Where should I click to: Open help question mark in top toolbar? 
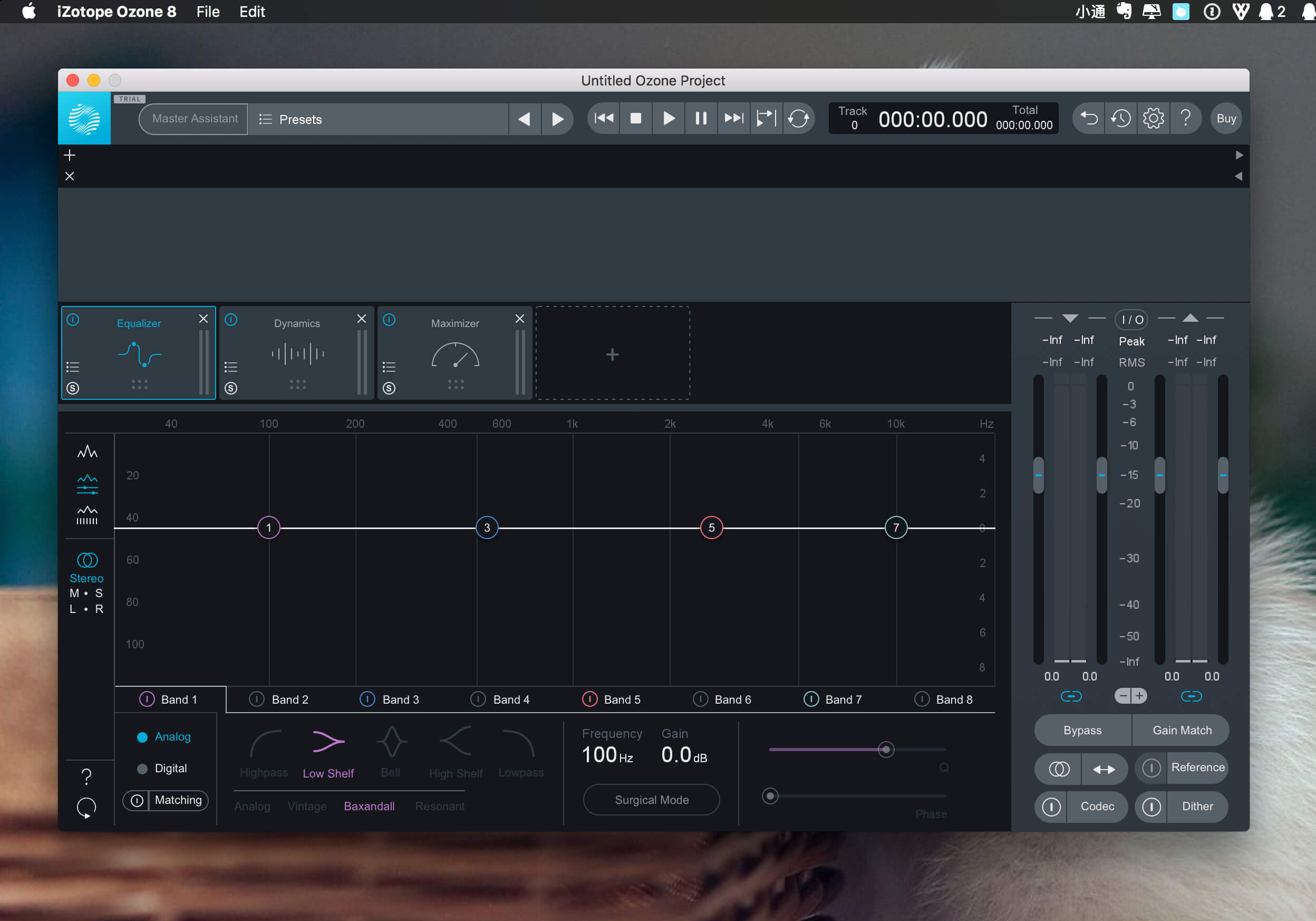[1185, 118]
